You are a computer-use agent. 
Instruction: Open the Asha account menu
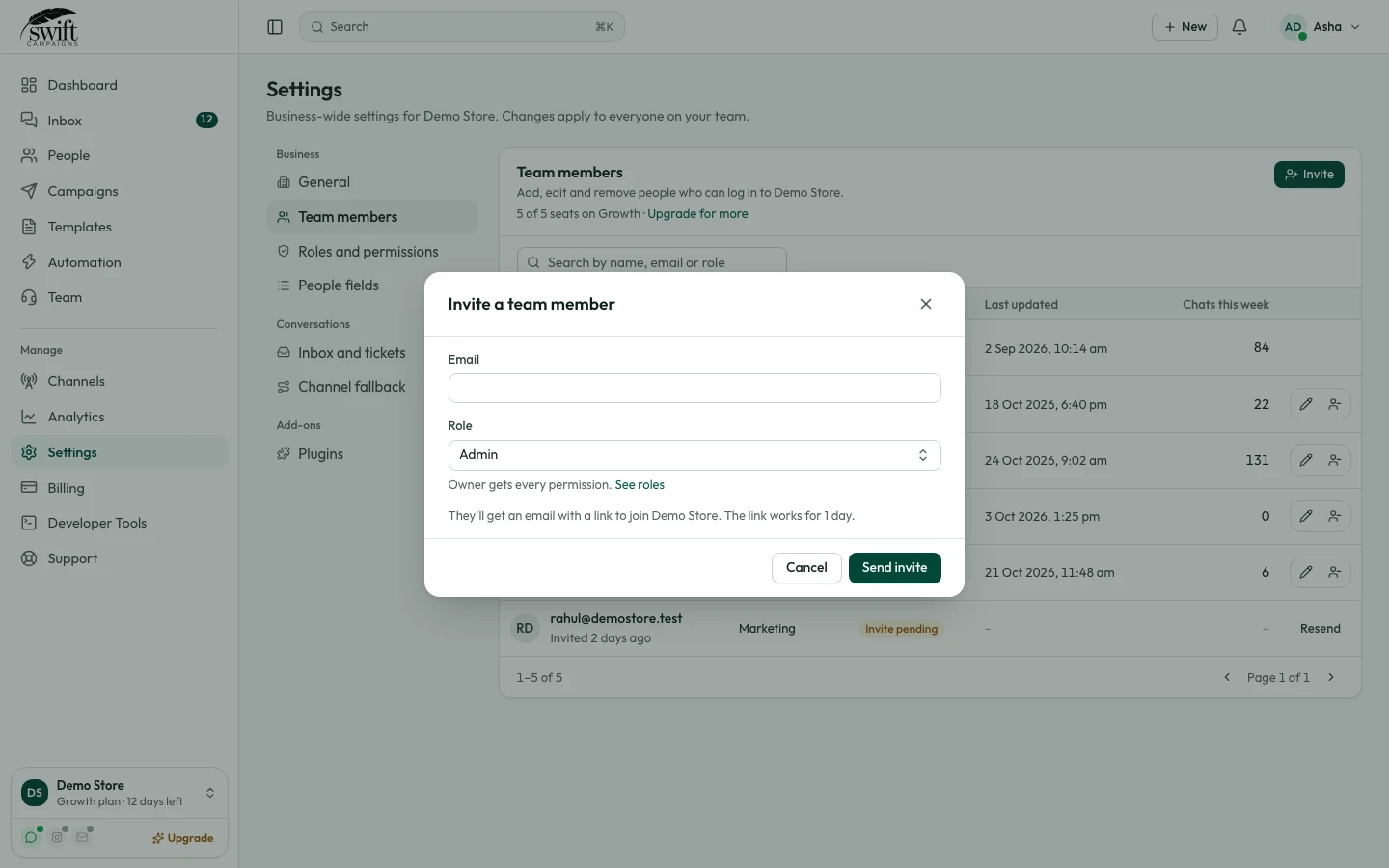[1321, 27]
